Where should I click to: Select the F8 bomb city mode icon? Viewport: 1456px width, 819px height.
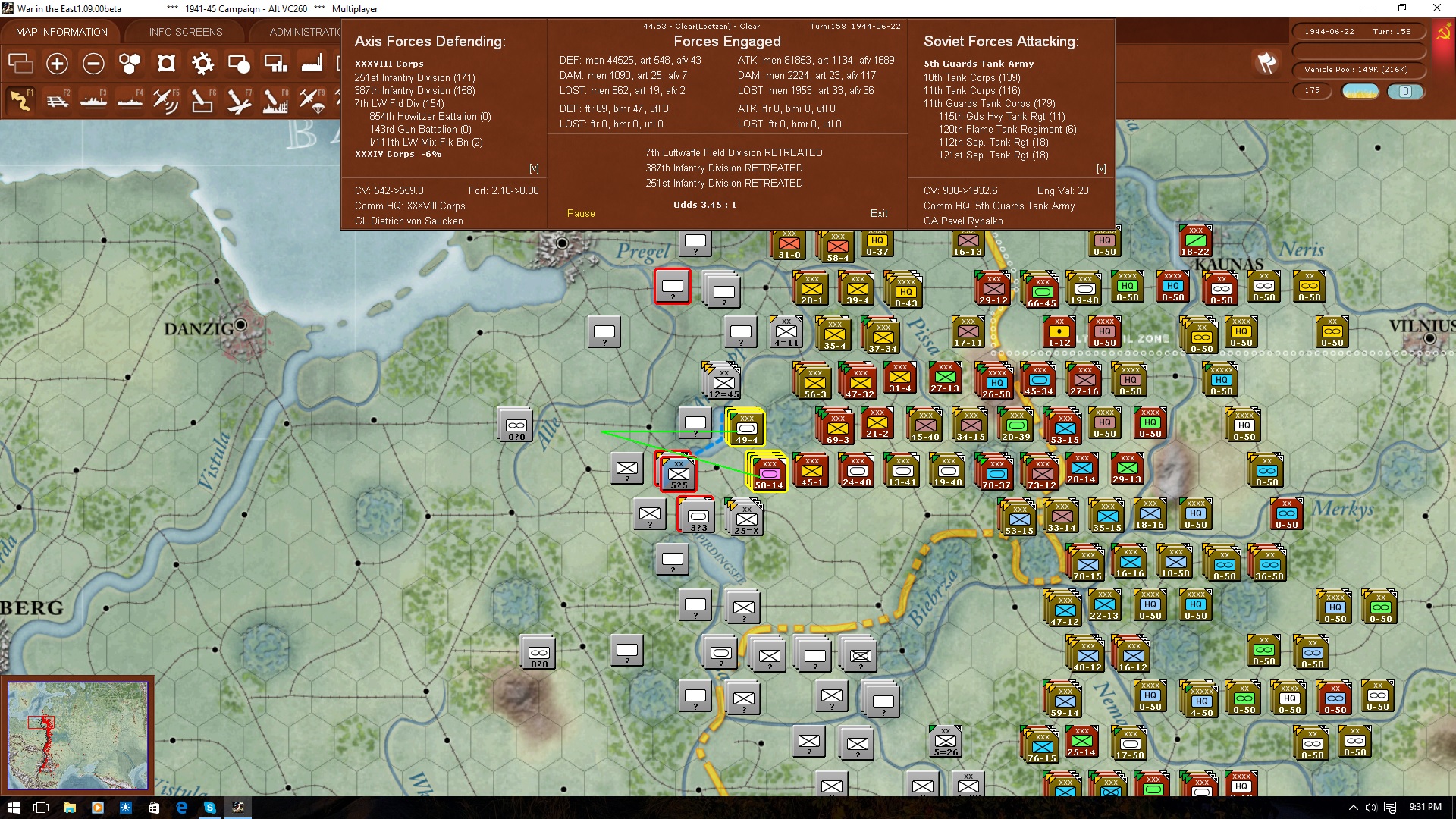275,100
